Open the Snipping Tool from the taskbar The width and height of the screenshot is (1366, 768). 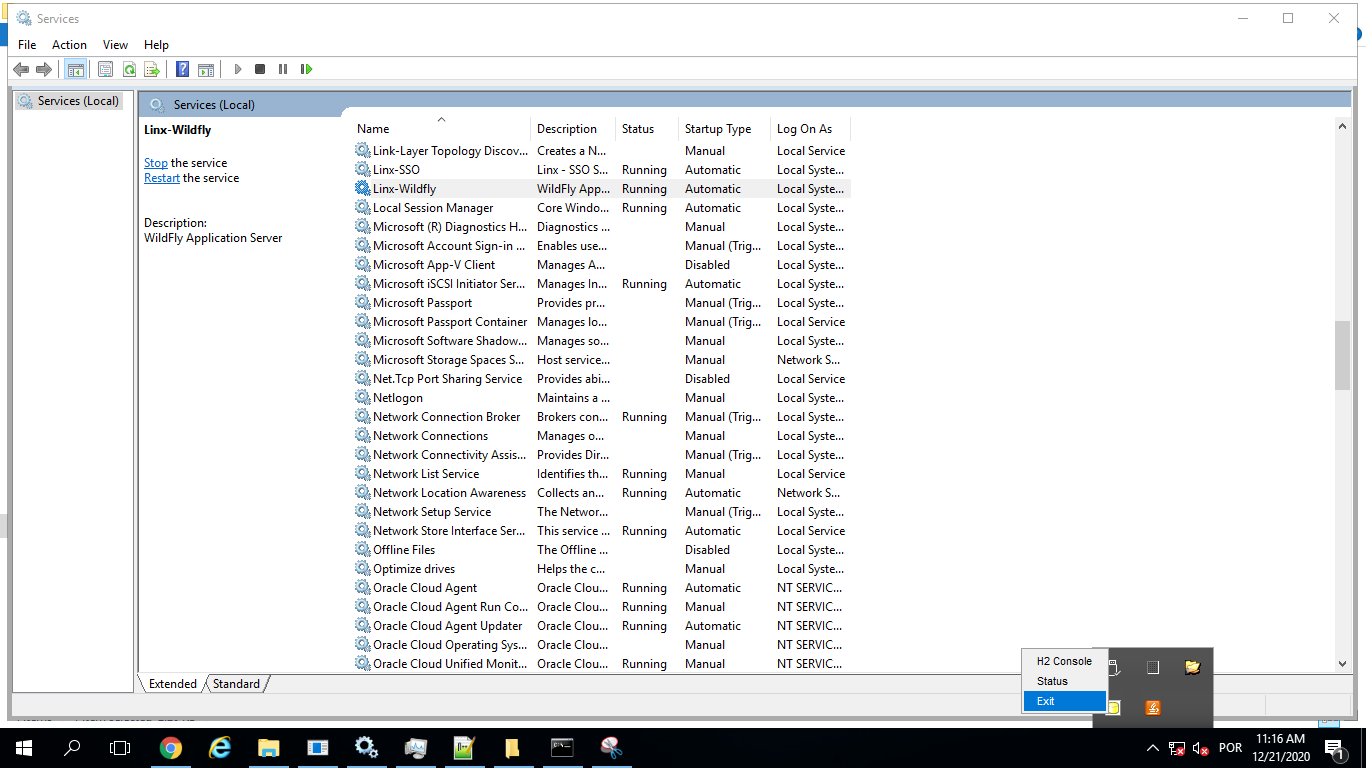pos(611,748)
